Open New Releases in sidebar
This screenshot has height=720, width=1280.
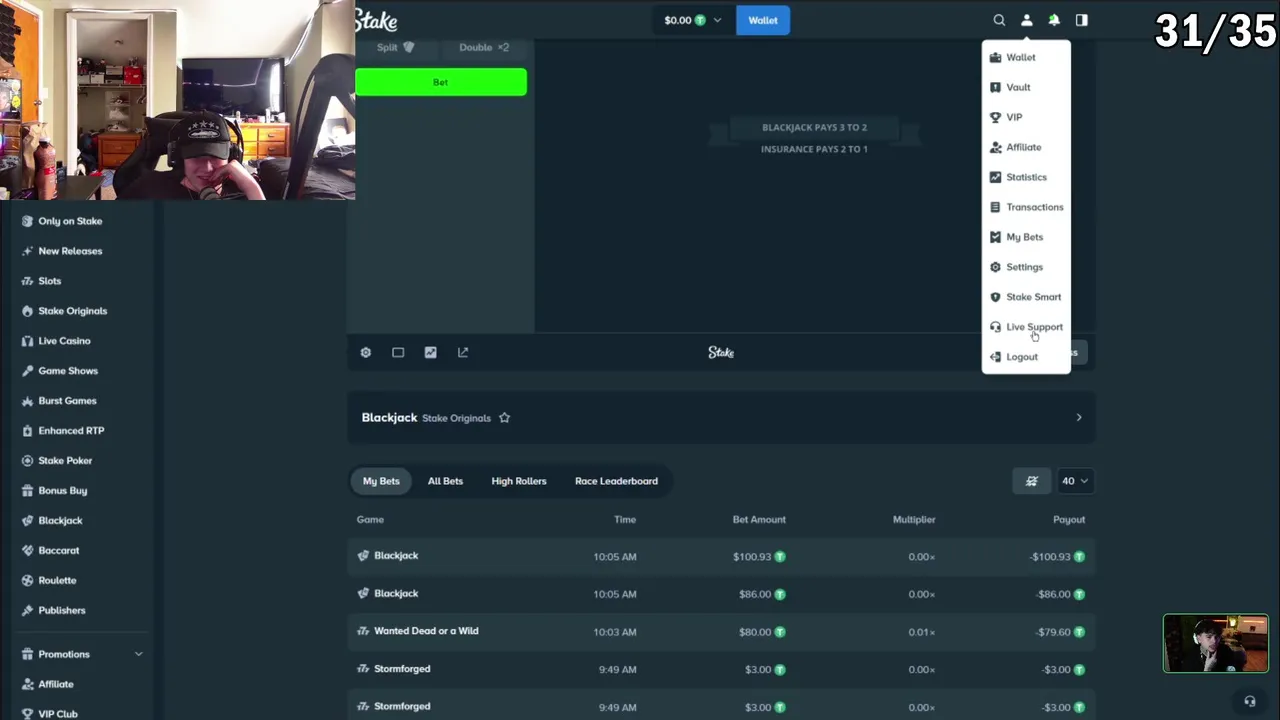pos(70,251)
